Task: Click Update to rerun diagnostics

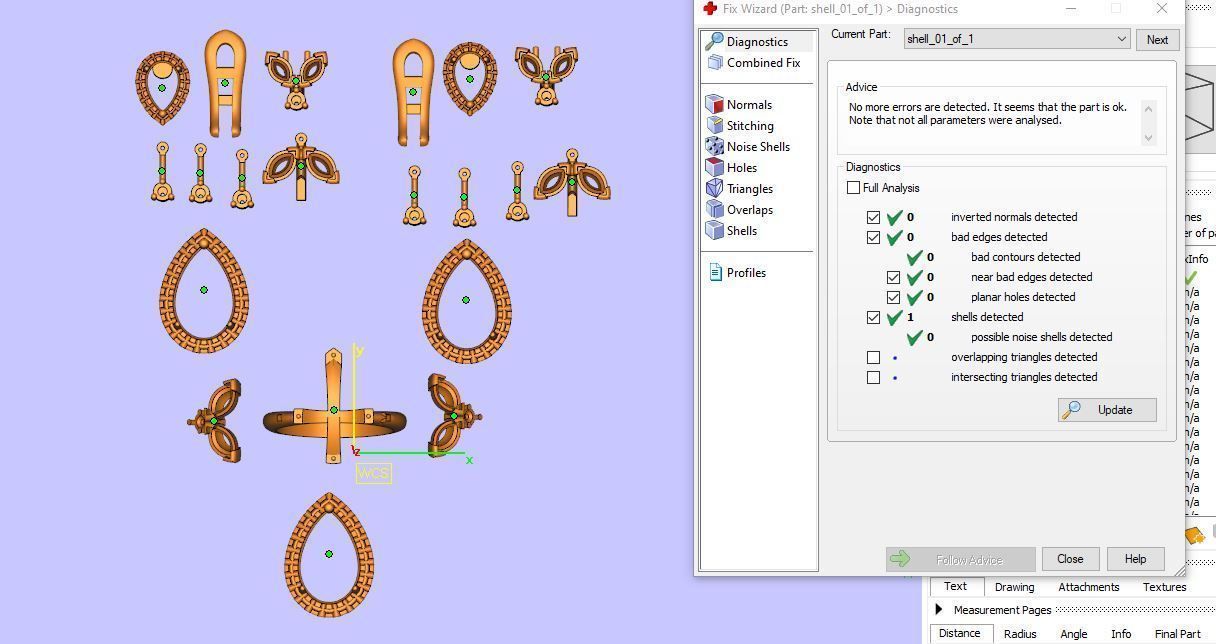Action: (1107, 410)
